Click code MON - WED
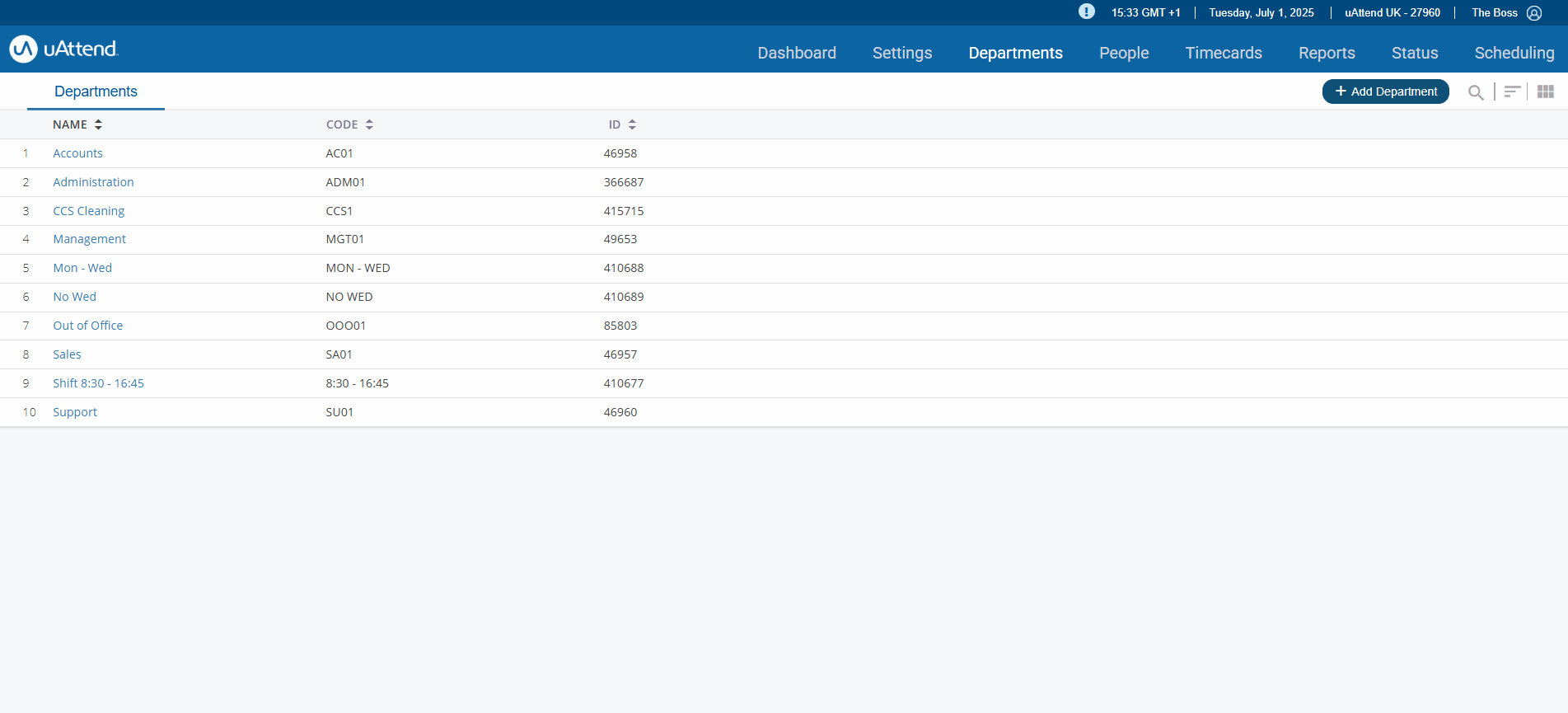 (x=358, y=268)
